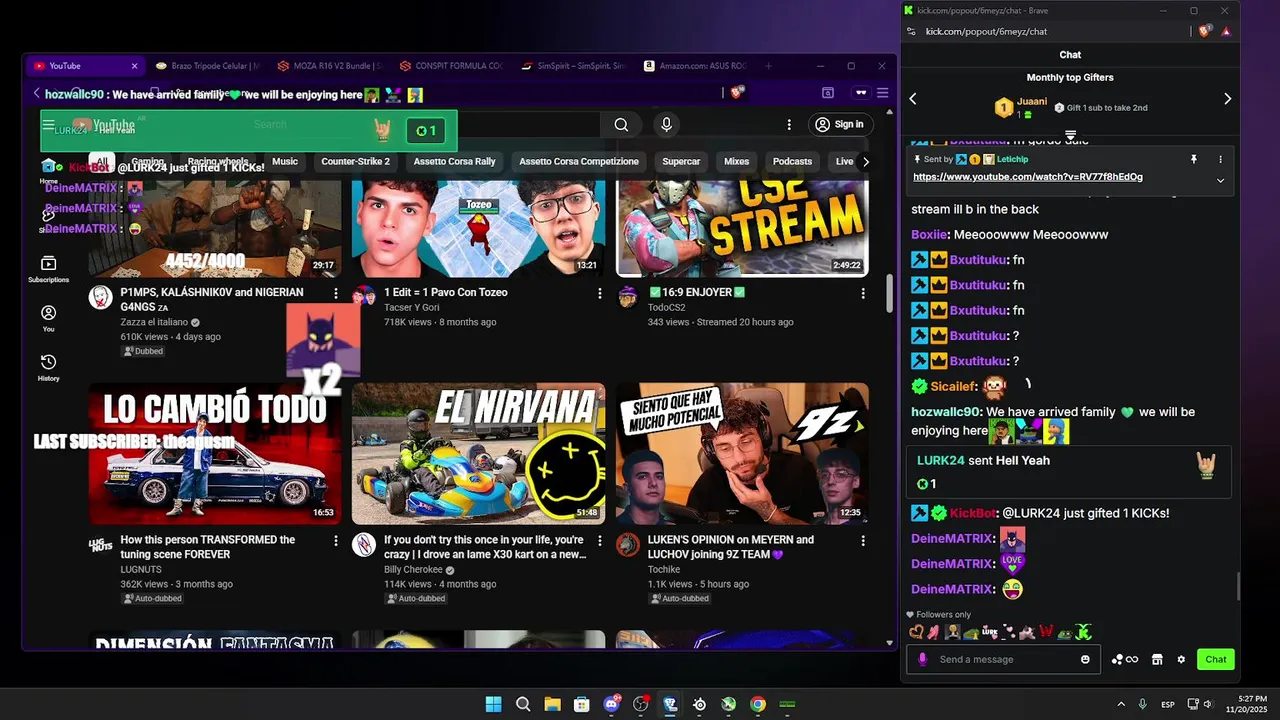Open options for 1 Edit = 1 Pavo video
This screenshot has width=1280, height=720.
[x=599, y=293]
